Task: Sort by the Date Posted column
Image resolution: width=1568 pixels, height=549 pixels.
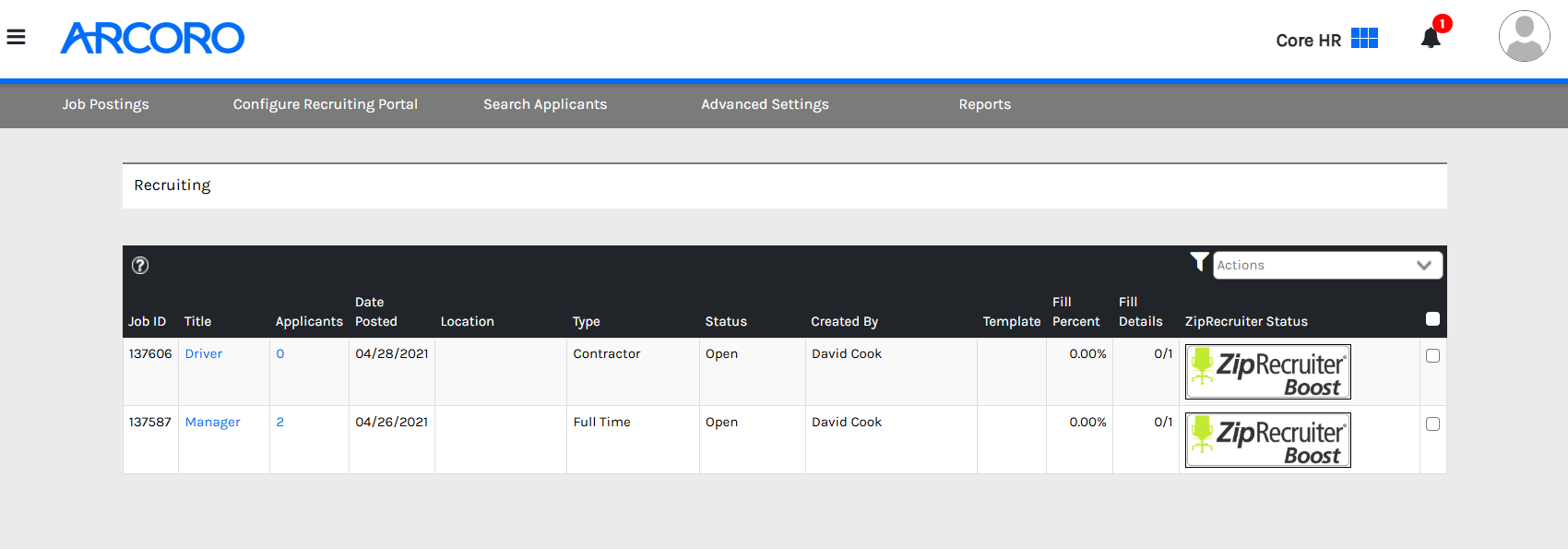Action: click(x=375, y=312)
